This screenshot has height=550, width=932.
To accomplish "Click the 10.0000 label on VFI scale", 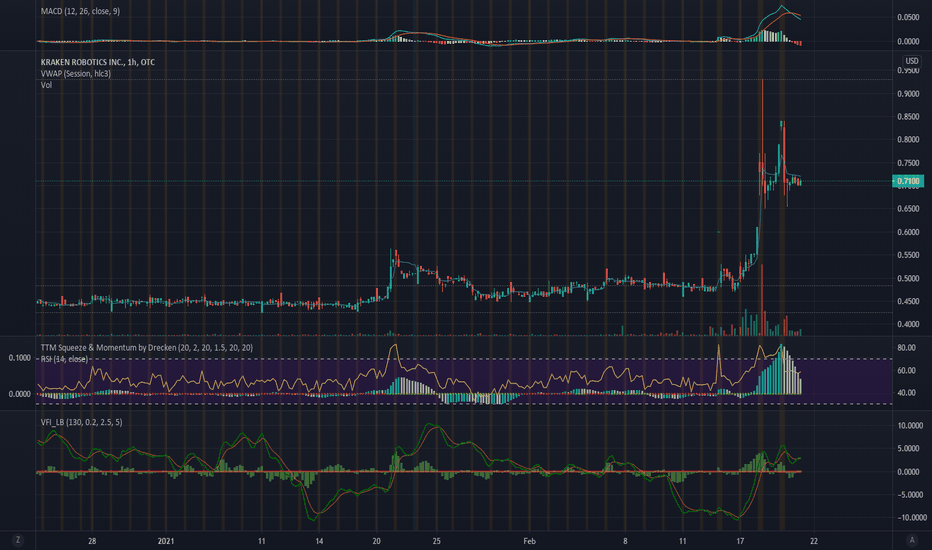I will click(910, 426).
